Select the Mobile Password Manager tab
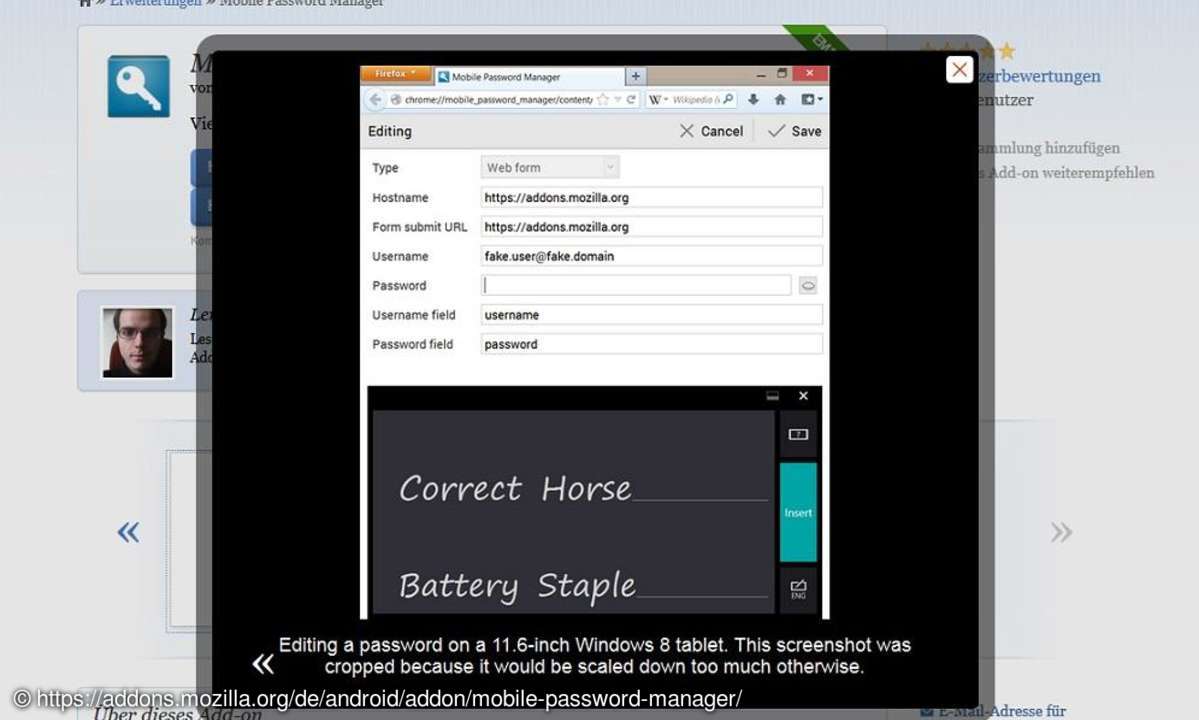1199x720 pixels. point(529,76)
